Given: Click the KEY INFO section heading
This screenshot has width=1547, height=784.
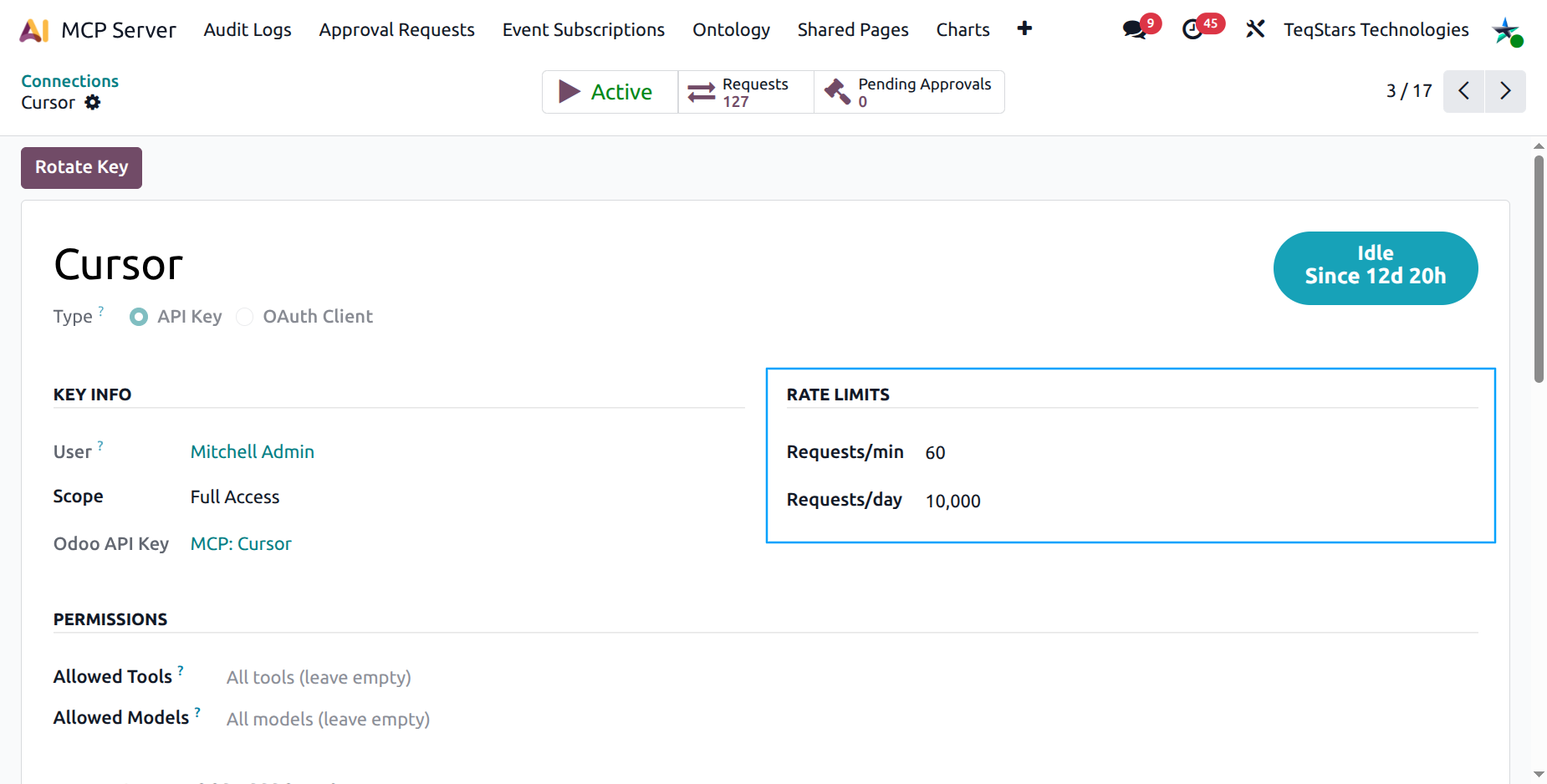Looking at the screenshot, I should click(92, 395).
